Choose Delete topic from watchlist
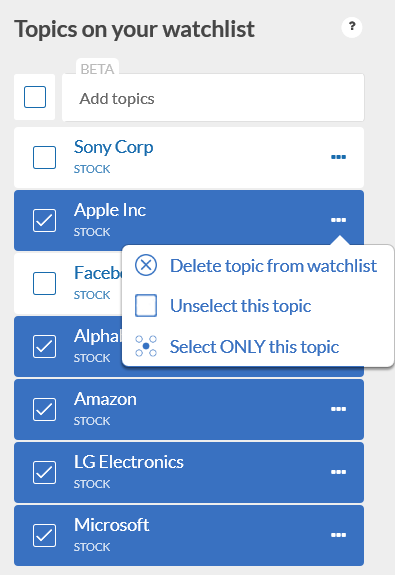 click(x=274, y=265)
